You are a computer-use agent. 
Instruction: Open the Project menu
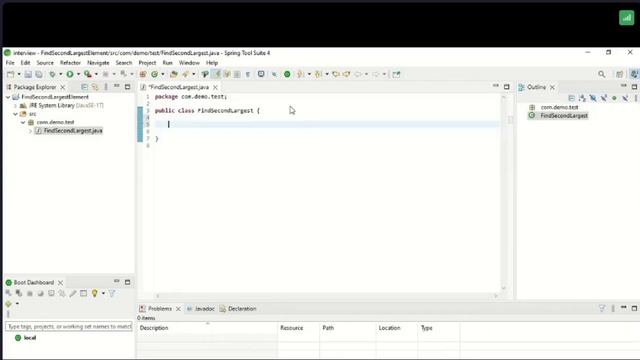[x=147, y=63]
